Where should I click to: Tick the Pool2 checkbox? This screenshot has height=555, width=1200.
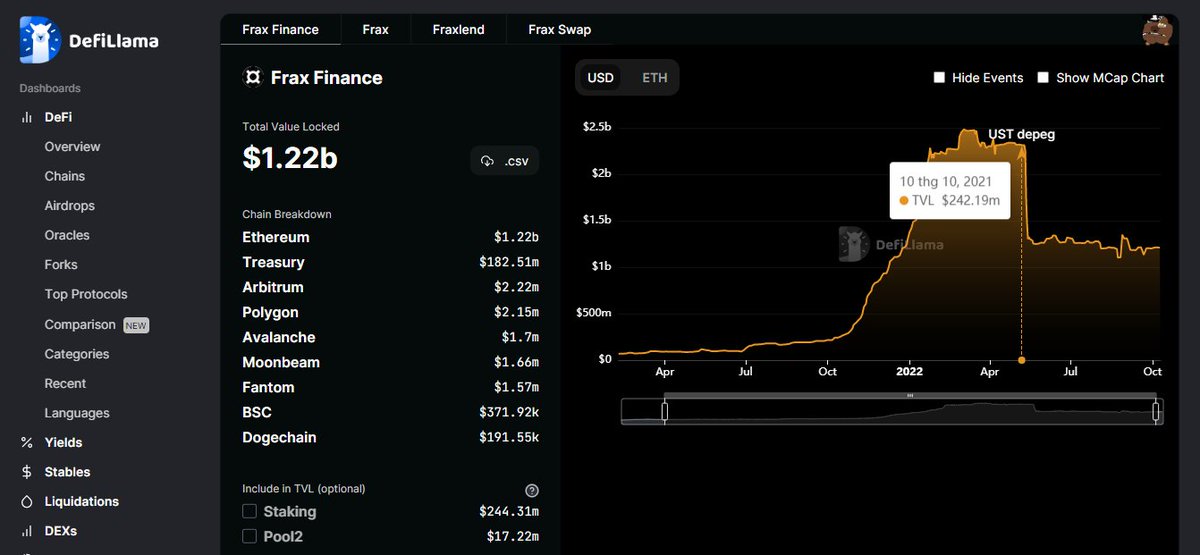click(249, 536)
